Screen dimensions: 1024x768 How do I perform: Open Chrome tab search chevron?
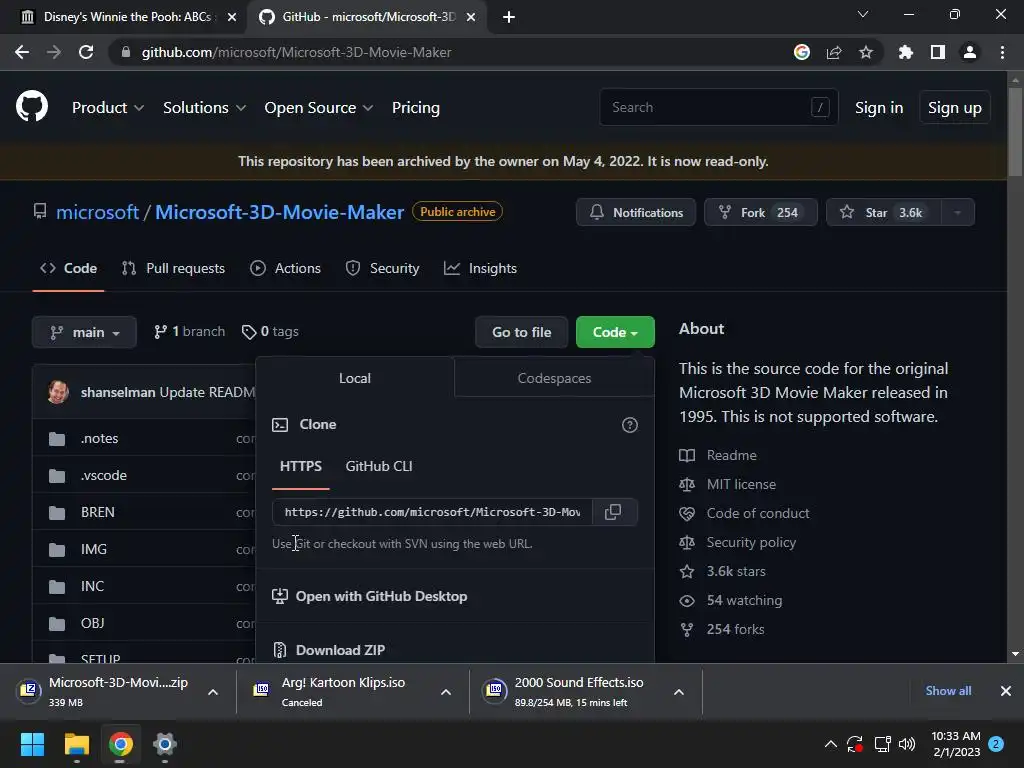tap(863, 14)
